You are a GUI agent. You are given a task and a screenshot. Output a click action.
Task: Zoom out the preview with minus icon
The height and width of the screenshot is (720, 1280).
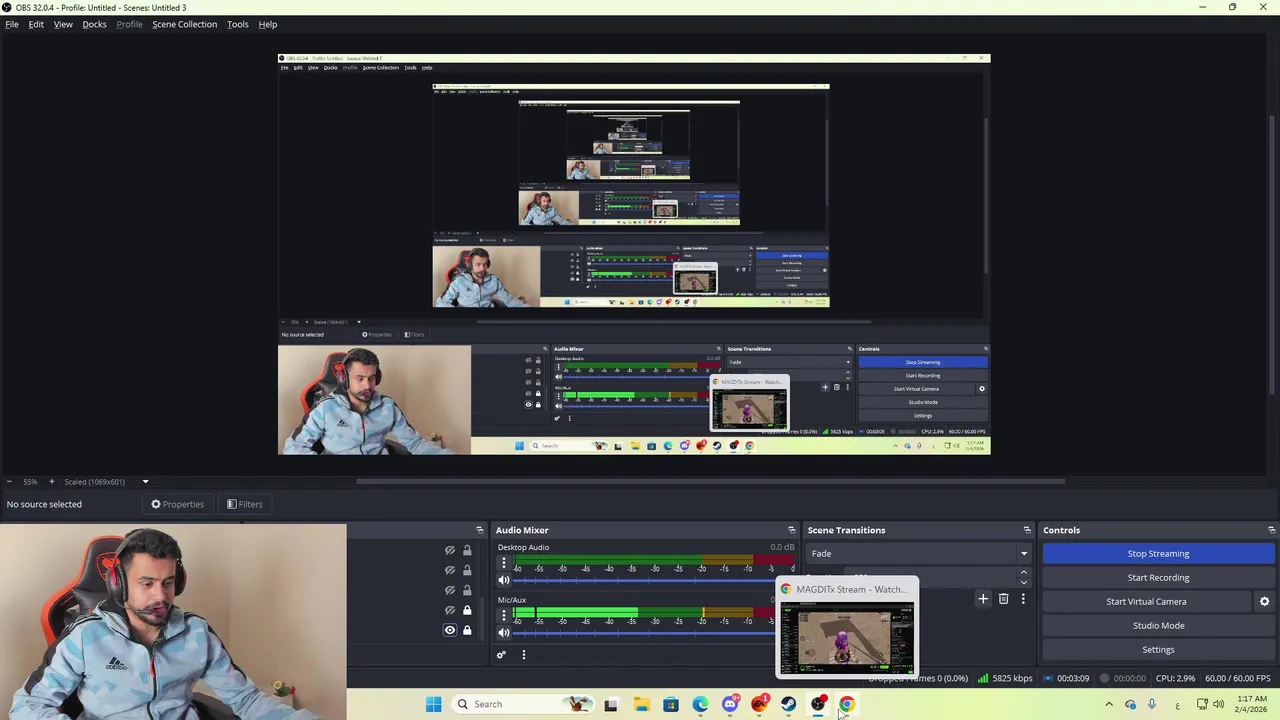pos(11,482)
